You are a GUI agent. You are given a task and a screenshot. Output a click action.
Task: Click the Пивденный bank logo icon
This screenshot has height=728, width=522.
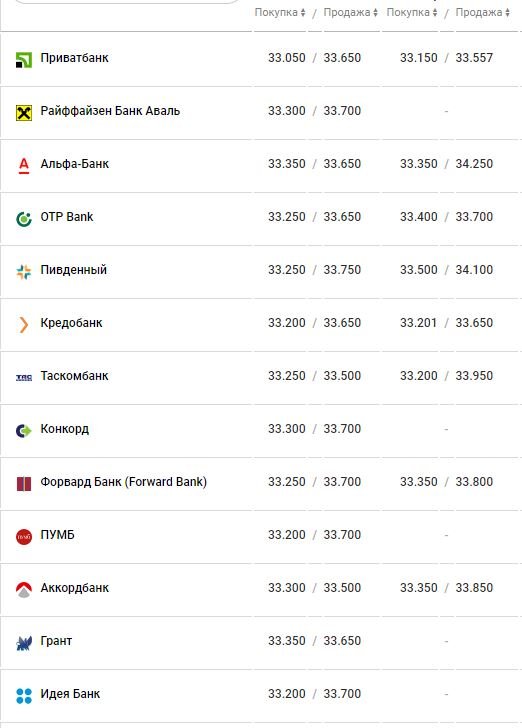[x=24, y=272]
